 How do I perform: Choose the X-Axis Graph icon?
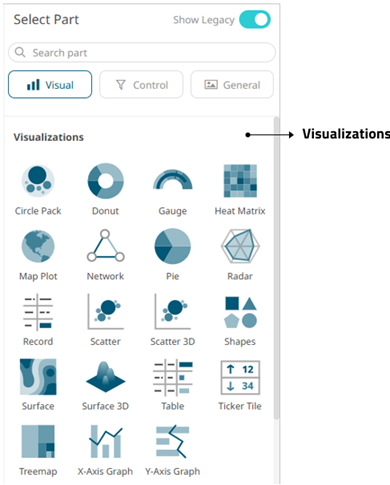[x=105, y=441]
